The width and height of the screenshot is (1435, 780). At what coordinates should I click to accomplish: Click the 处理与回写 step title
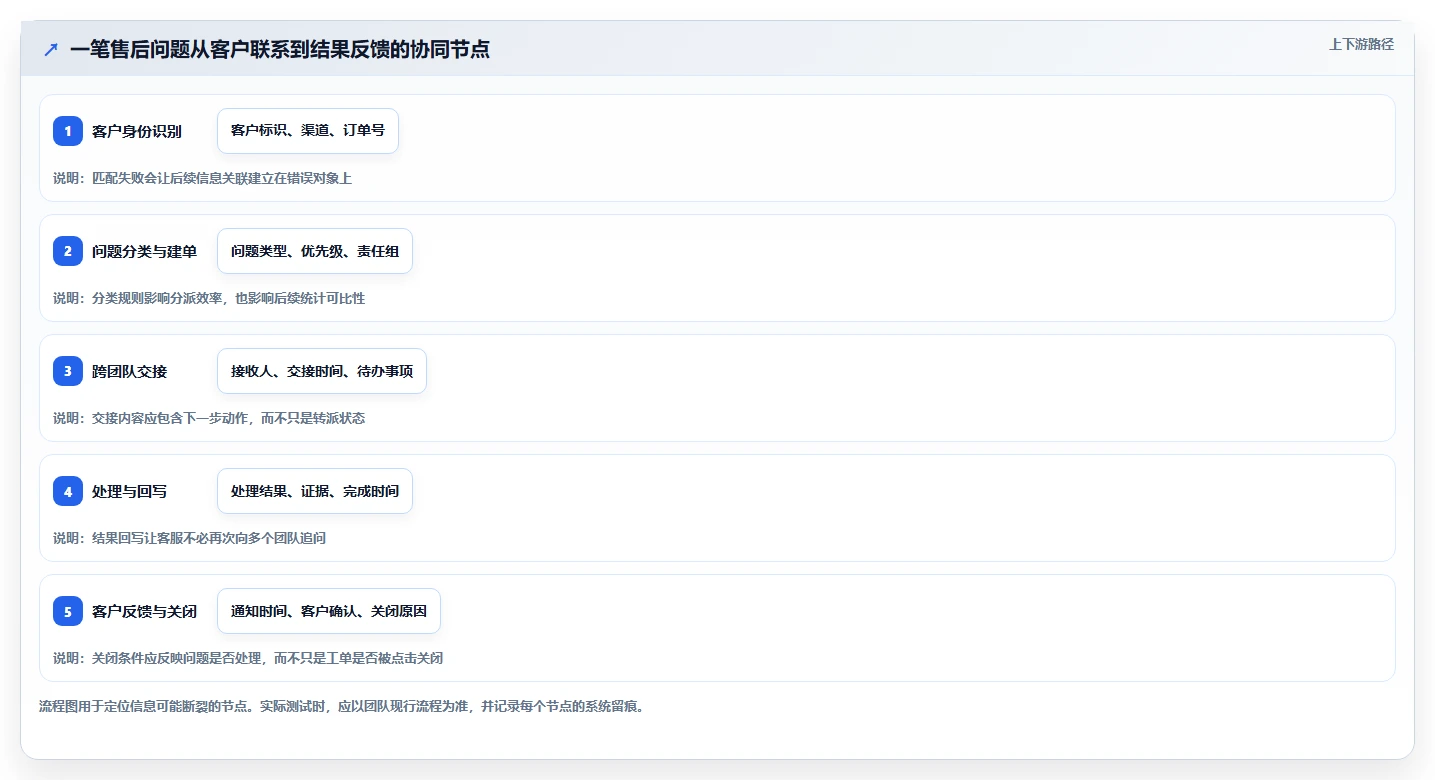point(130,491)
